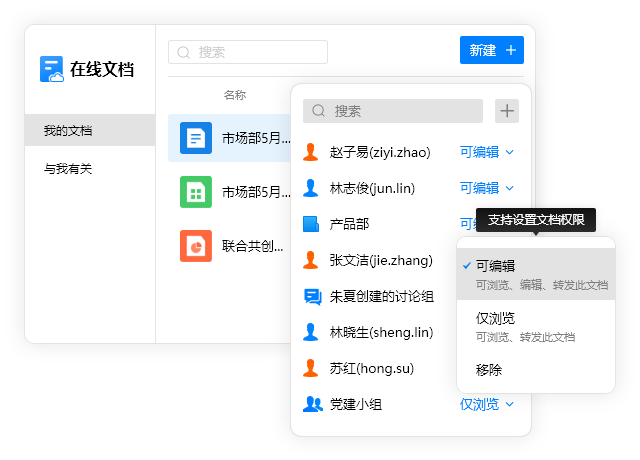Screen dimensions: 640x460
Task: Click 赵子易 orange avatar icon
Action: 311,152
